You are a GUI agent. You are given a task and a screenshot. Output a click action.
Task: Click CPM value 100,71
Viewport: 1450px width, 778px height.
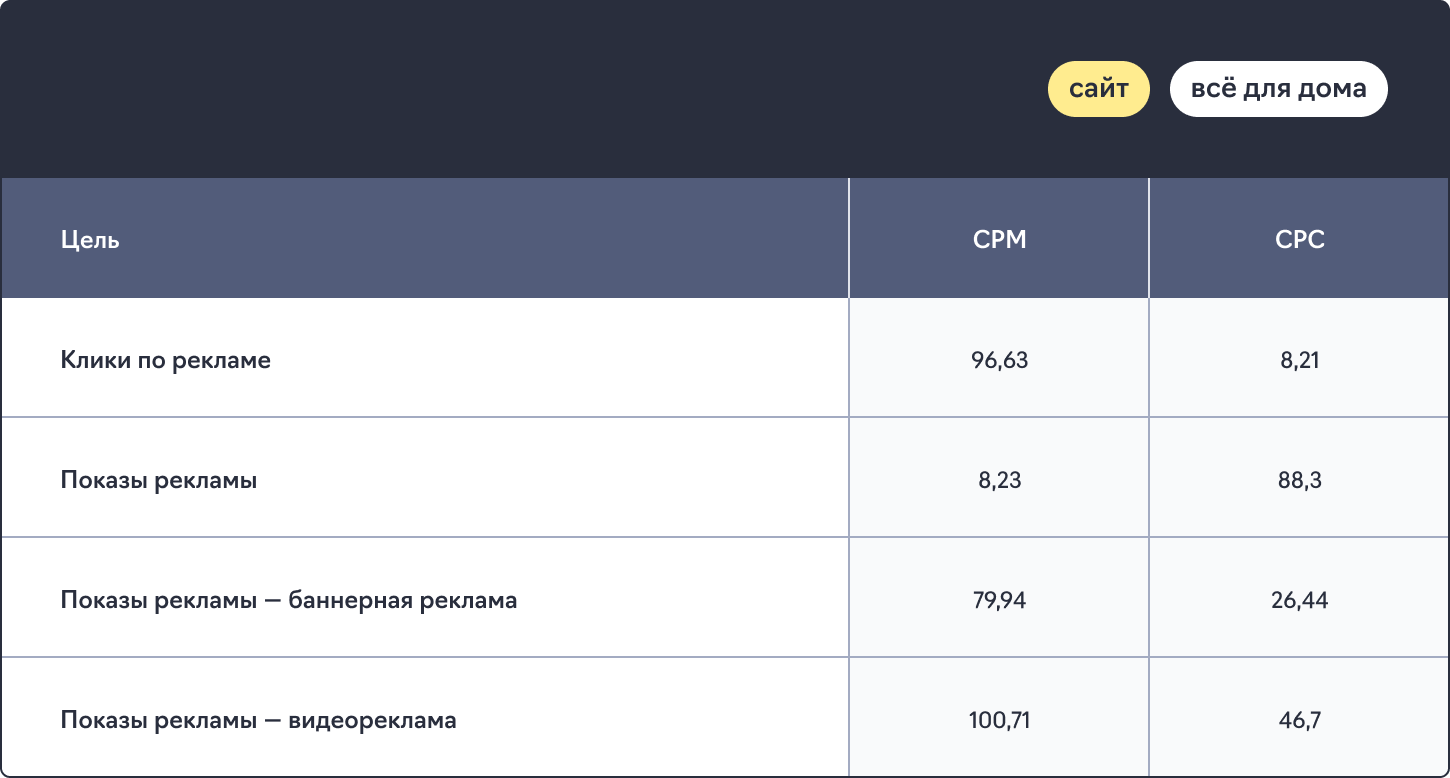click(x=999, y=720)
